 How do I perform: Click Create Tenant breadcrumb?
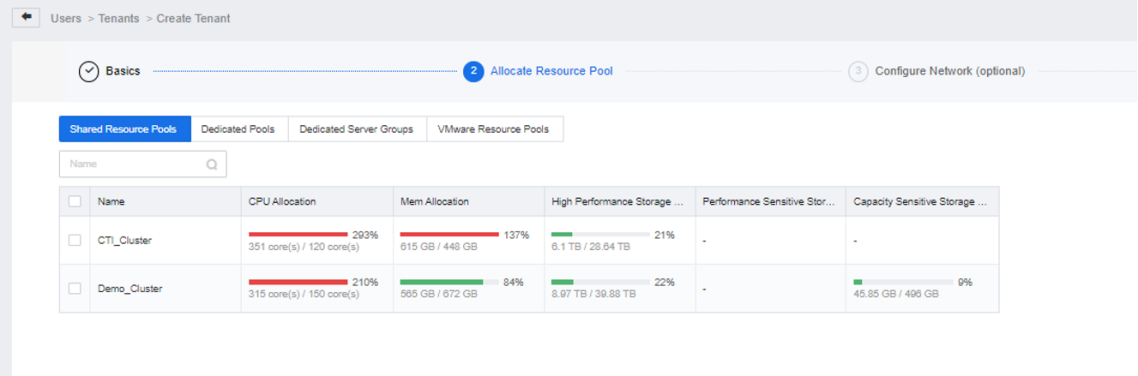point(193,19)
